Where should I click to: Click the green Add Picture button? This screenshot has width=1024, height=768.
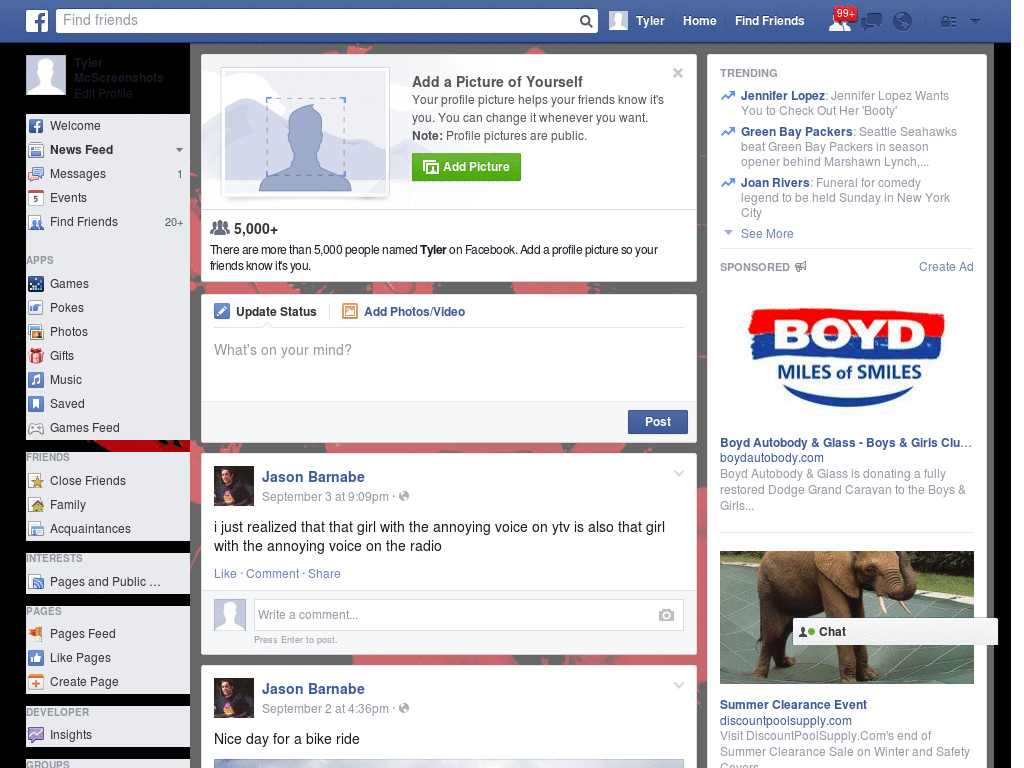pyautogui.click(x=466, y=167)
